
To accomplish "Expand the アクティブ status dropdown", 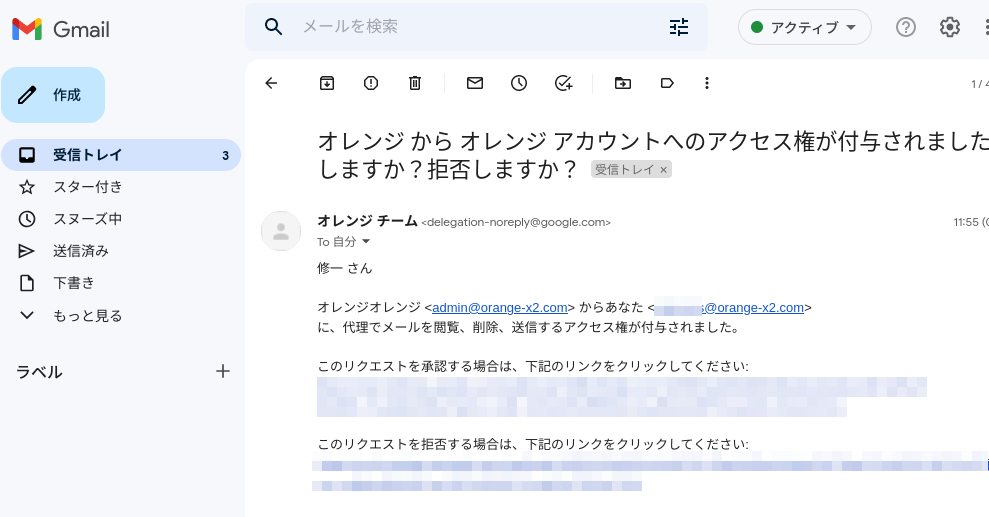I will 804,27.
